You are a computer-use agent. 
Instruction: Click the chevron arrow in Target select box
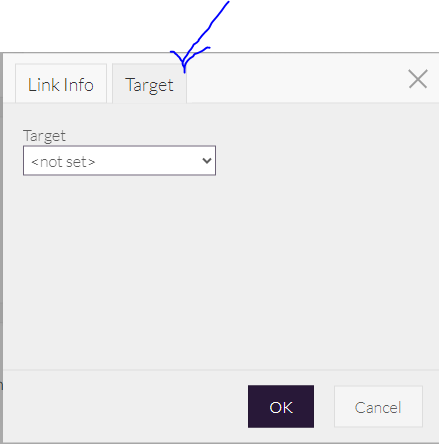207,161
